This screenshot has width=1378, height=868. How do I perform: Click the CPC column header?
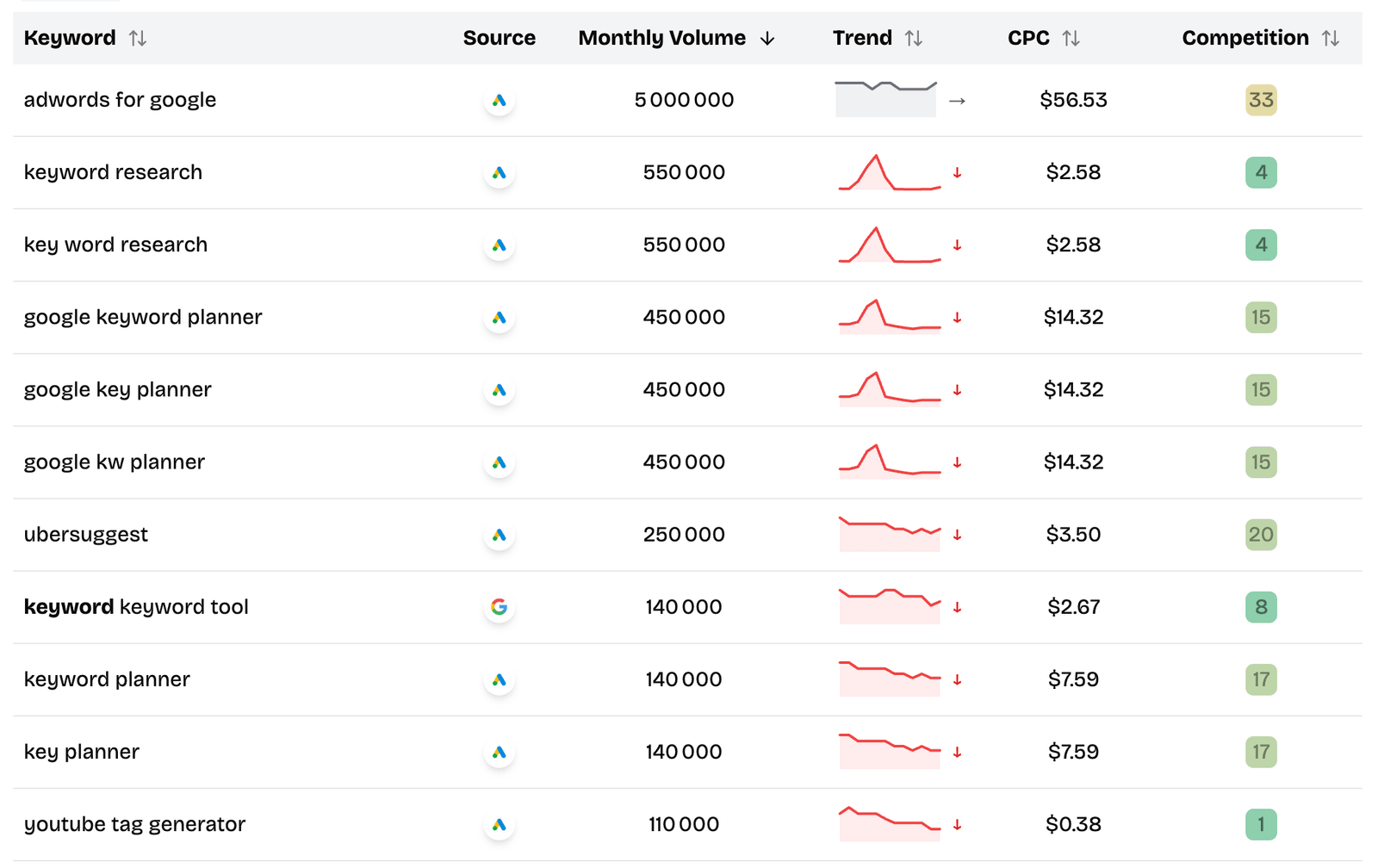pos(1028,38)
